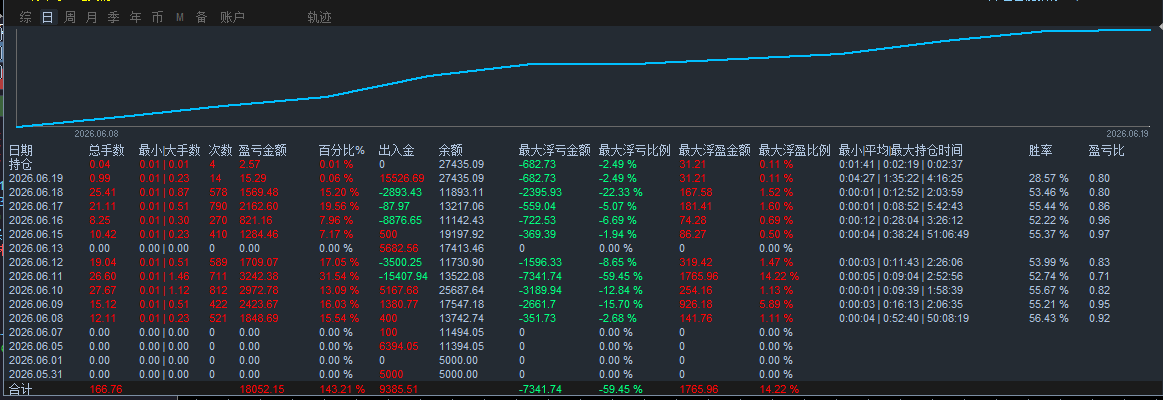
Task: Open the 币 currency tab
Action: pyautogui.click(x=157, y=18)
